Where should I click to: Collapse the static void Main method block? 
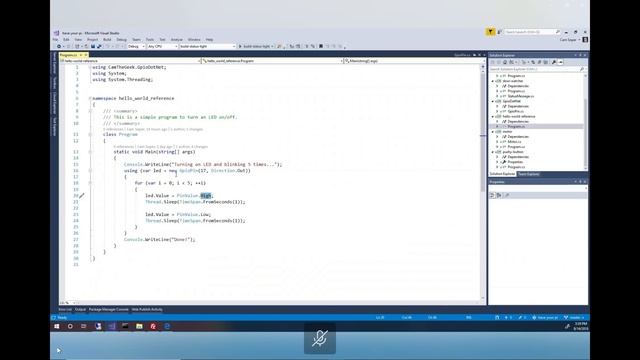(x=90, y=152)
